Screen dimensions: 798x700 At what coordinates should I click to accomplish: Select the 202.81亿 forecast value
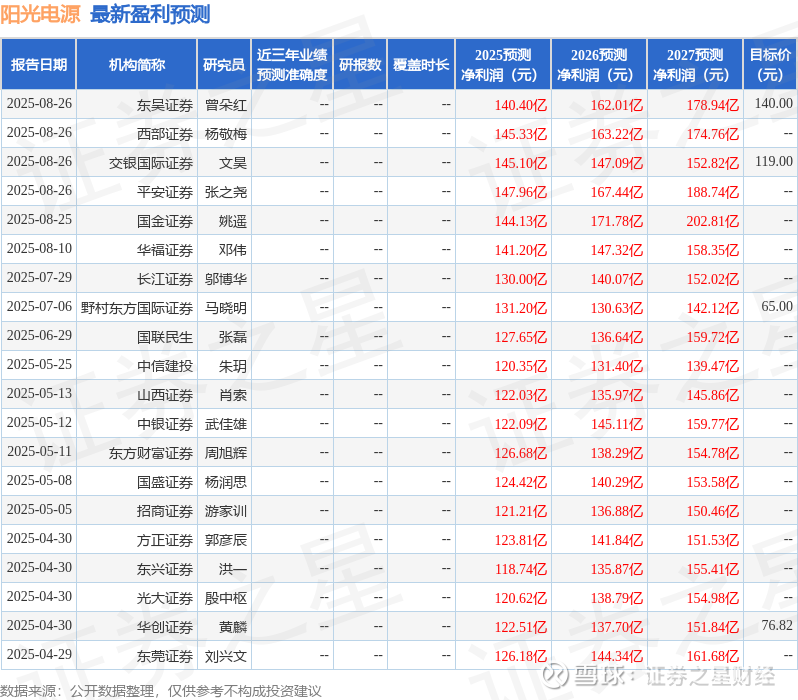click(x=713, y=221)
